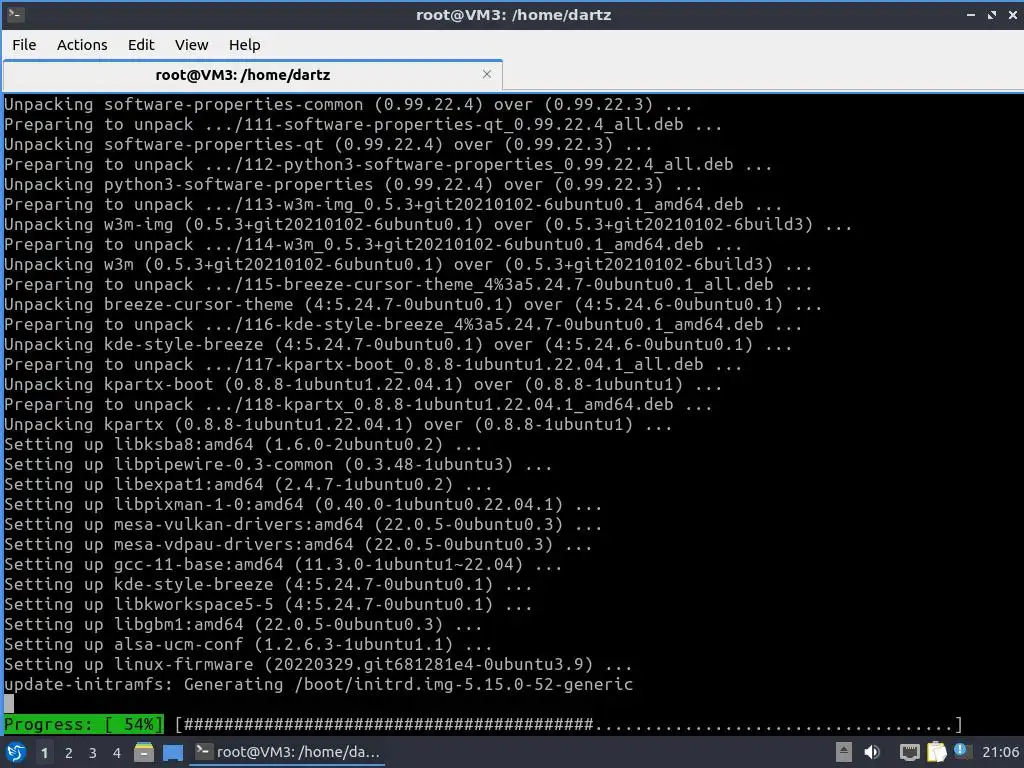1024x768 pixels.
Task: Click the 'Setting up libexpat1:amd64' line
Action: pyautogui.click(x=248, y=485)
